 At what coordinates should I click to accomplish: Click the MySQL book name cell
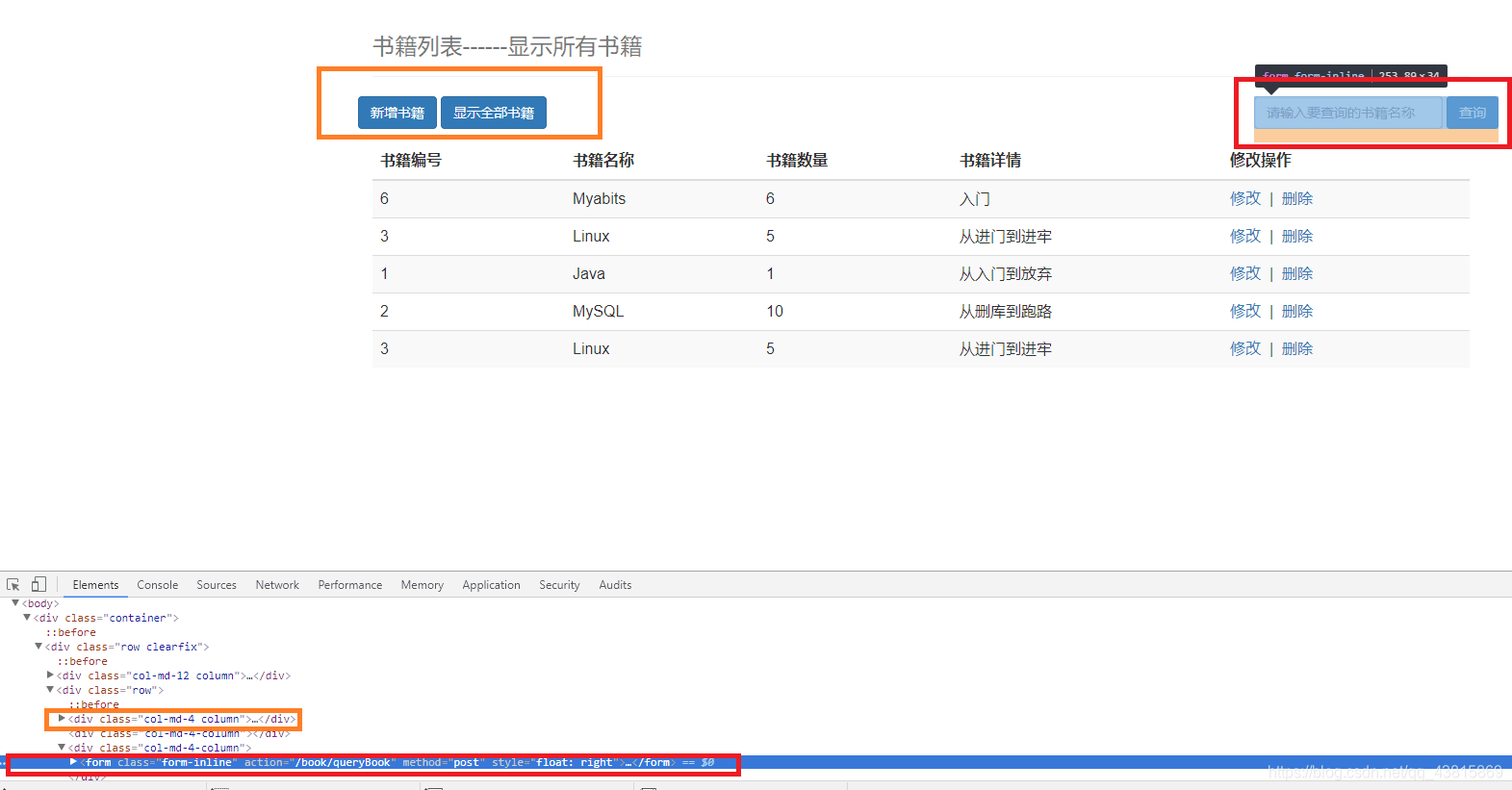(598, 311)
